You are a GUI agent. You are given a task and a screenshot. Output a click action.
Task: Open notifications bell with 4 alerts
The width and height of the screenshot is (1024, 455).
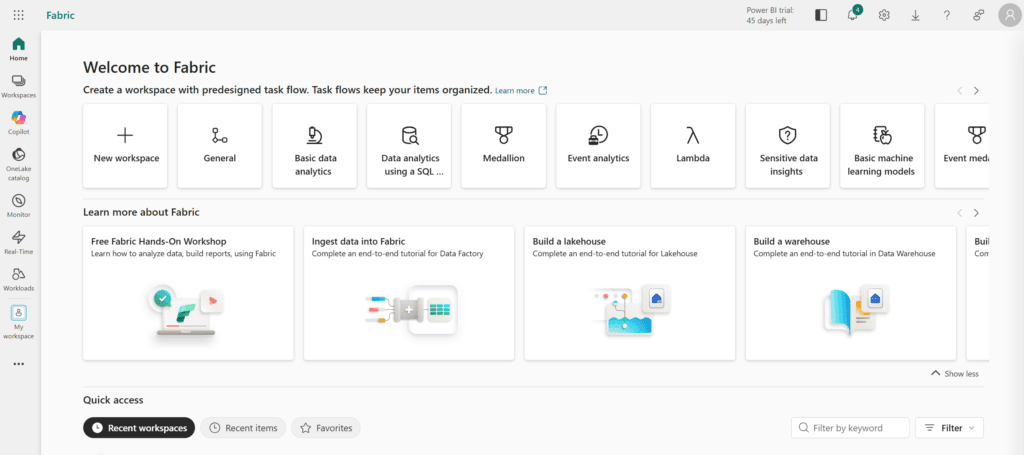pos(853,15)
